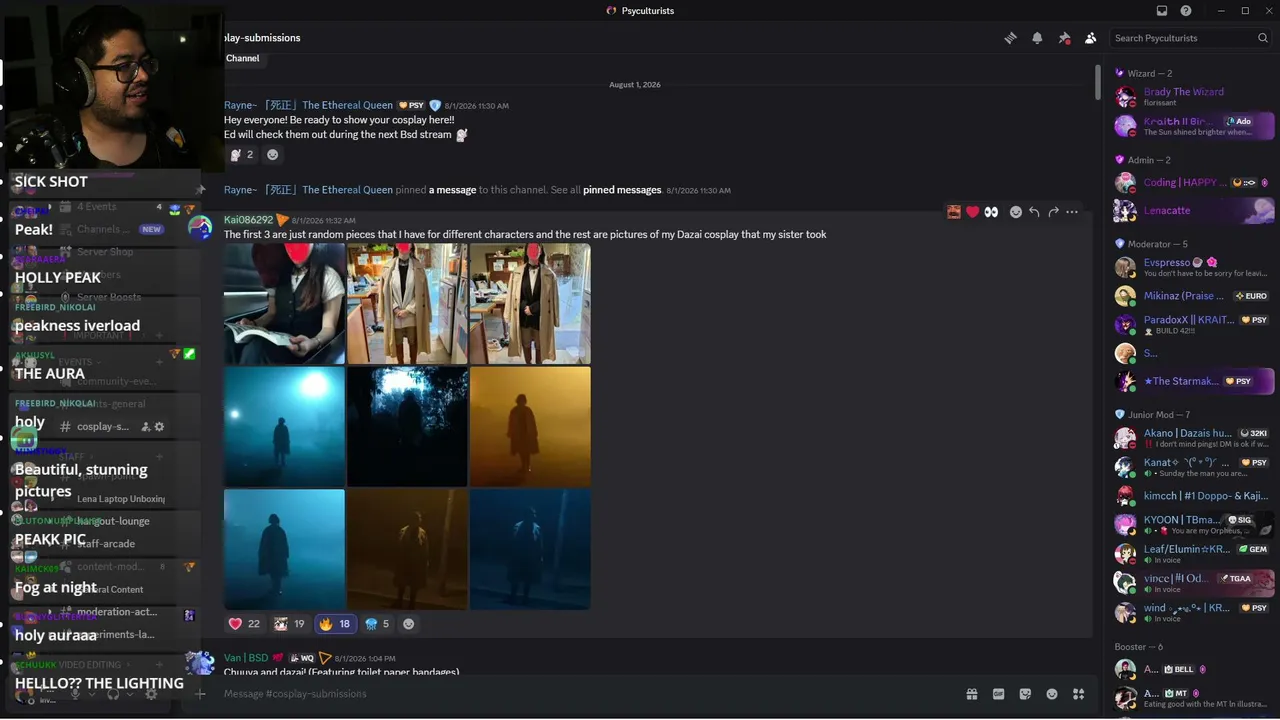Open Add Reaction smiley in message toolbar
Viewport: 1280px width, 720px height.
pos(1016,212)
